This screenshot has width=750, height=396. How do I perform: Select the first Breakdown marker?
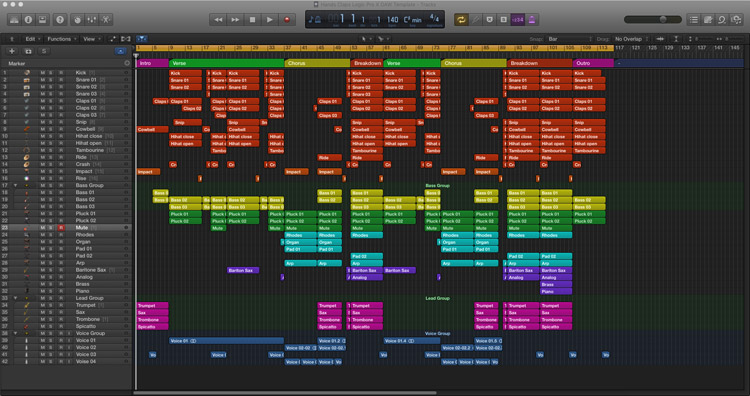point(367,63)
